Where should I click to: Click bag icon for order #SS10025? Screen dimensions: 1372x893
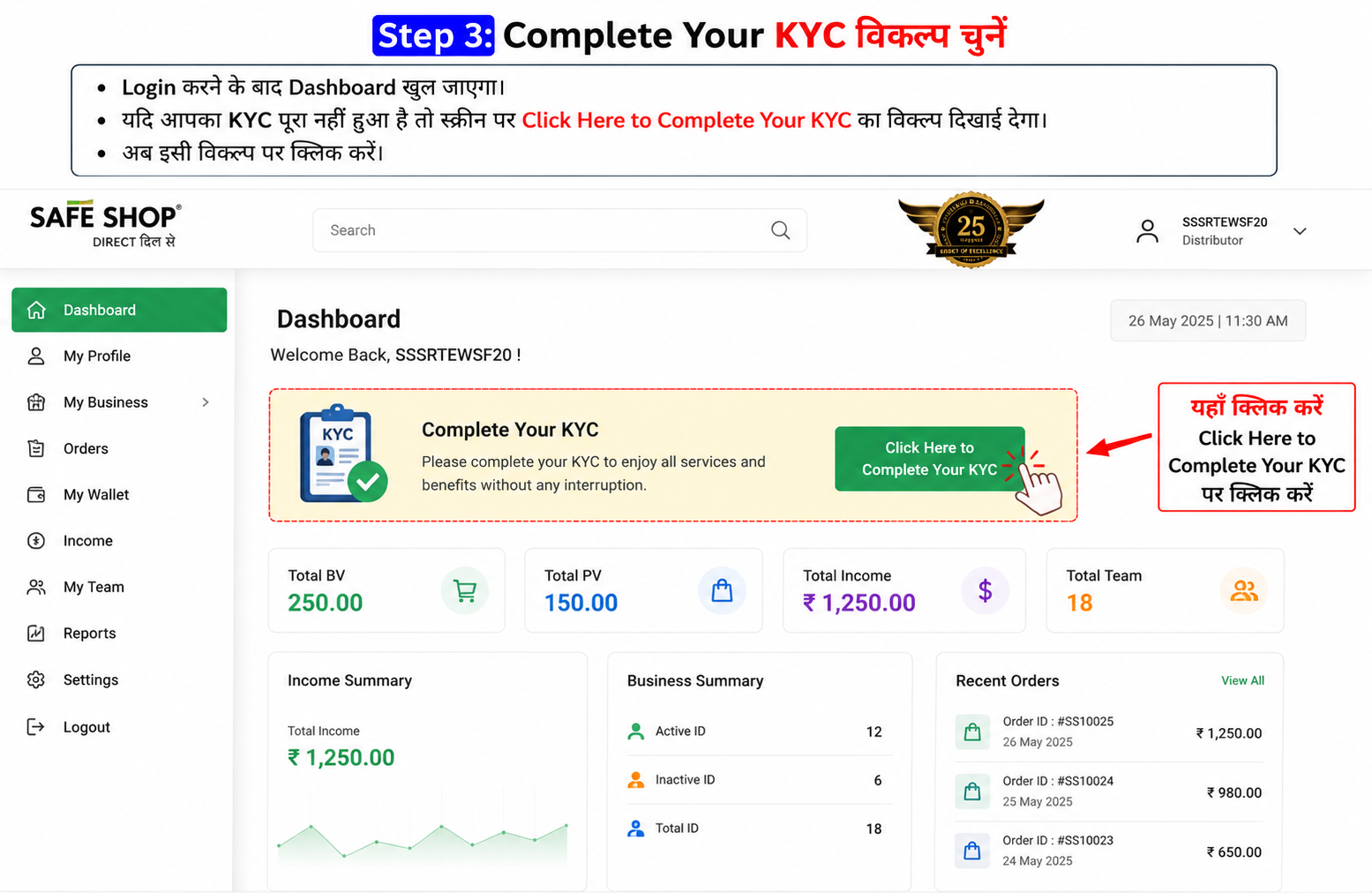tap(972, 732)
